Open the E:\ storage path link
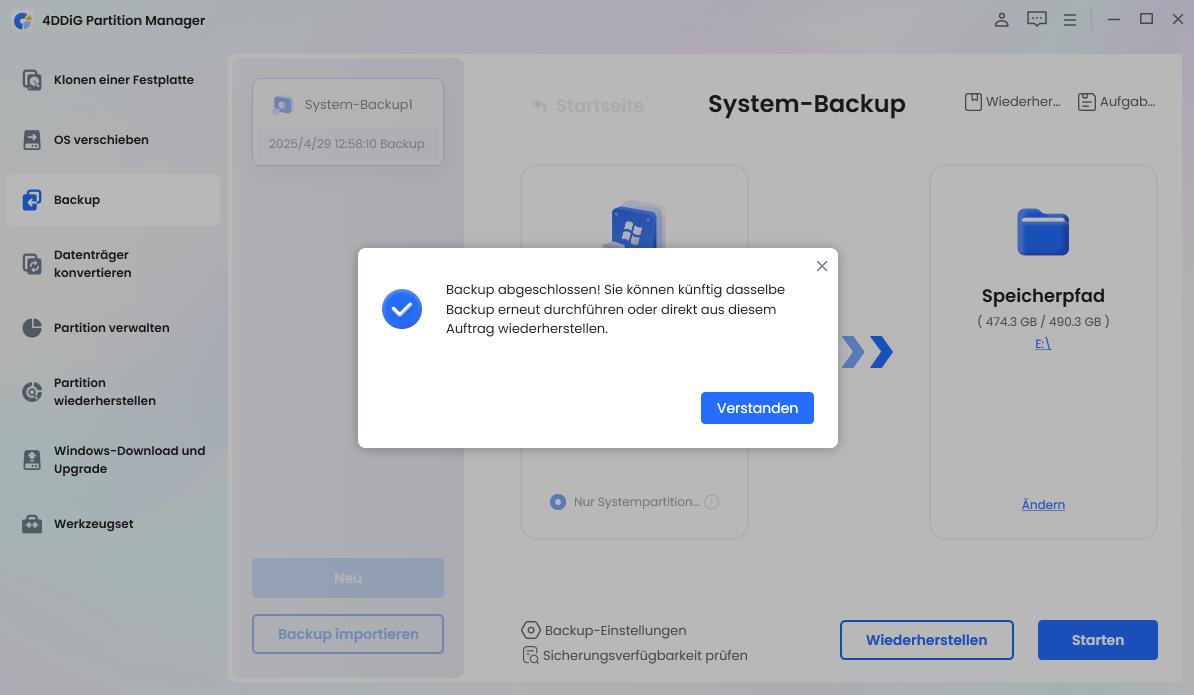The image size is (1194, 695). 1043,344
